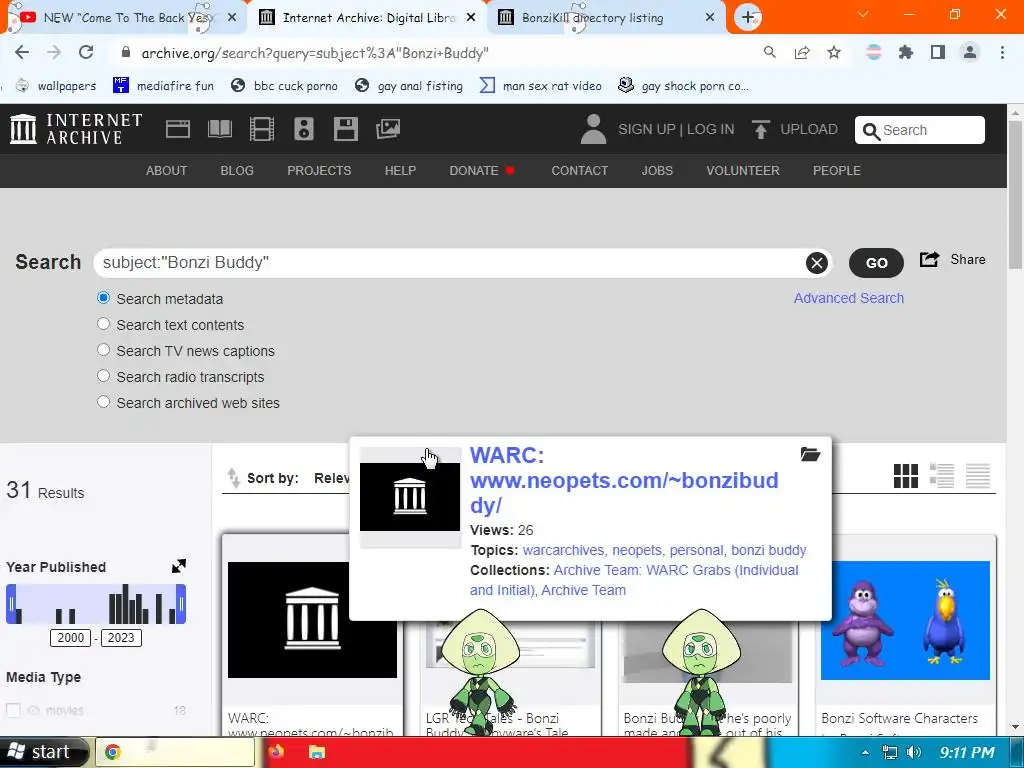Open the ABOUT menu item
The width and height of the screenshot is (1024, 768).
tap(166, 170)
